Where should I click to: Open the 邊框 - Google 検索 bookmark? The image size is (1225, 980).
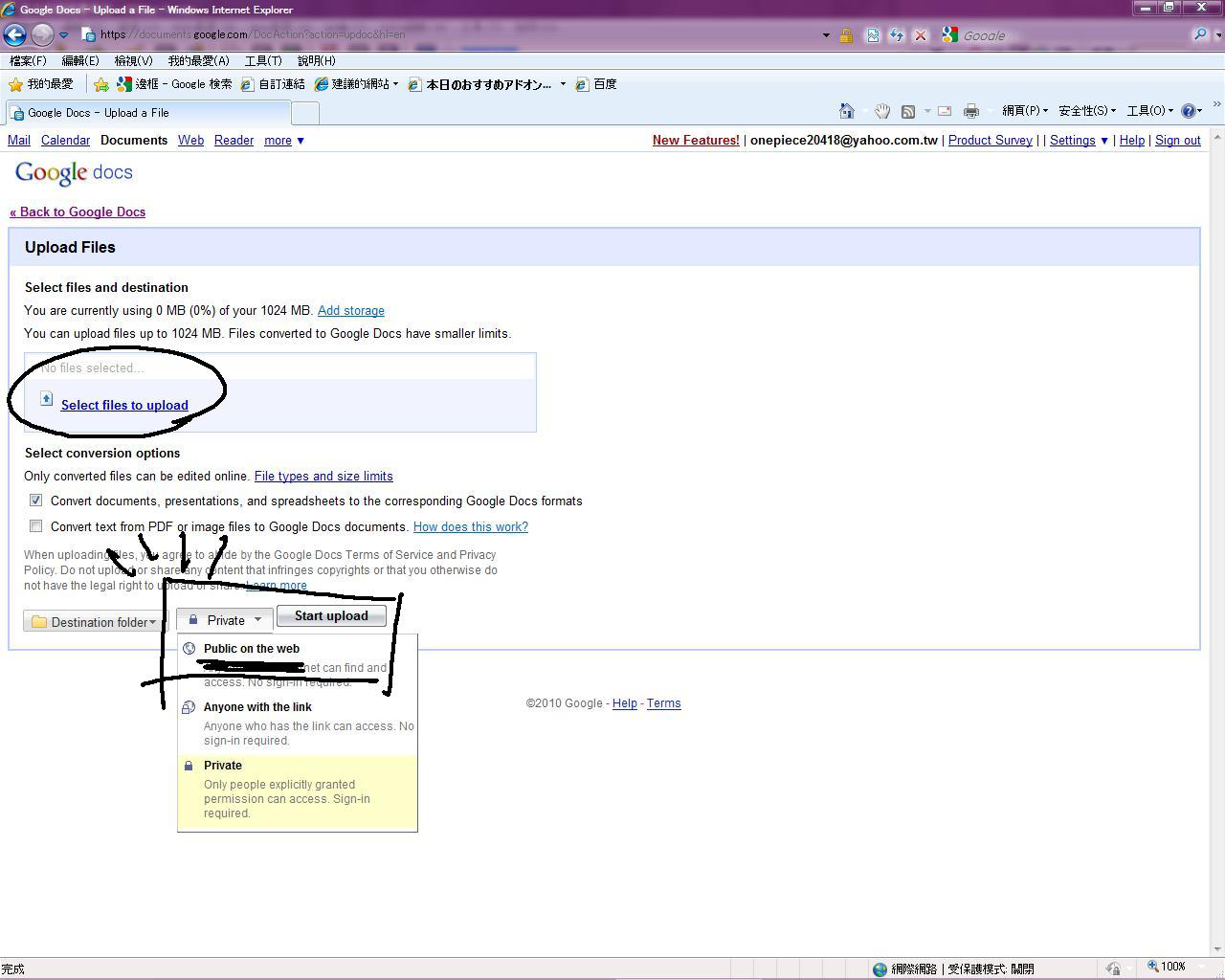coord(174,84)
